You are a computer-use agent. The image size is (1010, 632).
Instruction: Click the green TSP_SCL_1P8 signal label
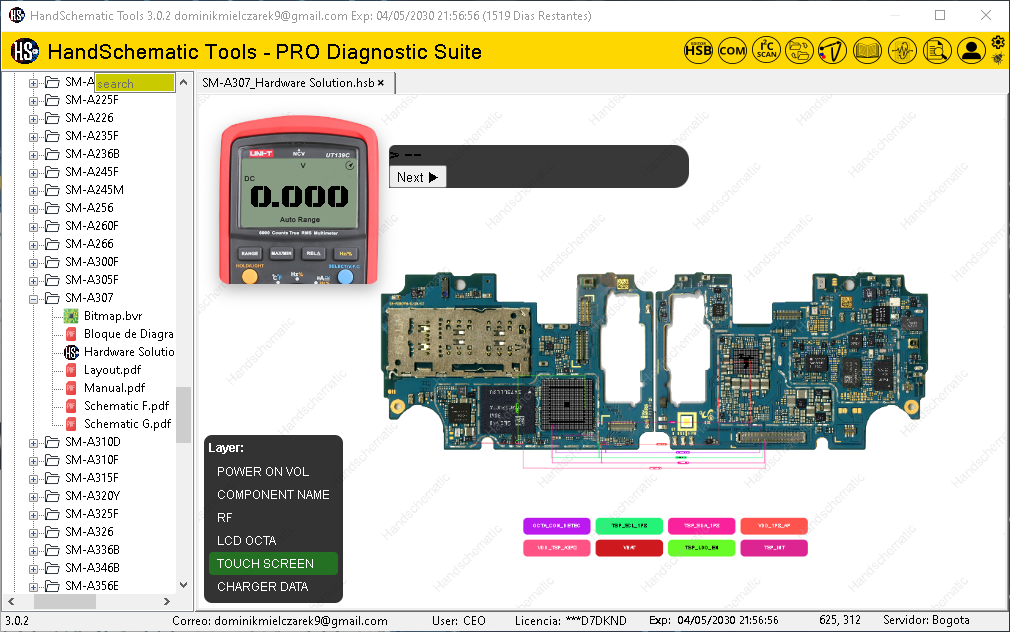[629, 526]
